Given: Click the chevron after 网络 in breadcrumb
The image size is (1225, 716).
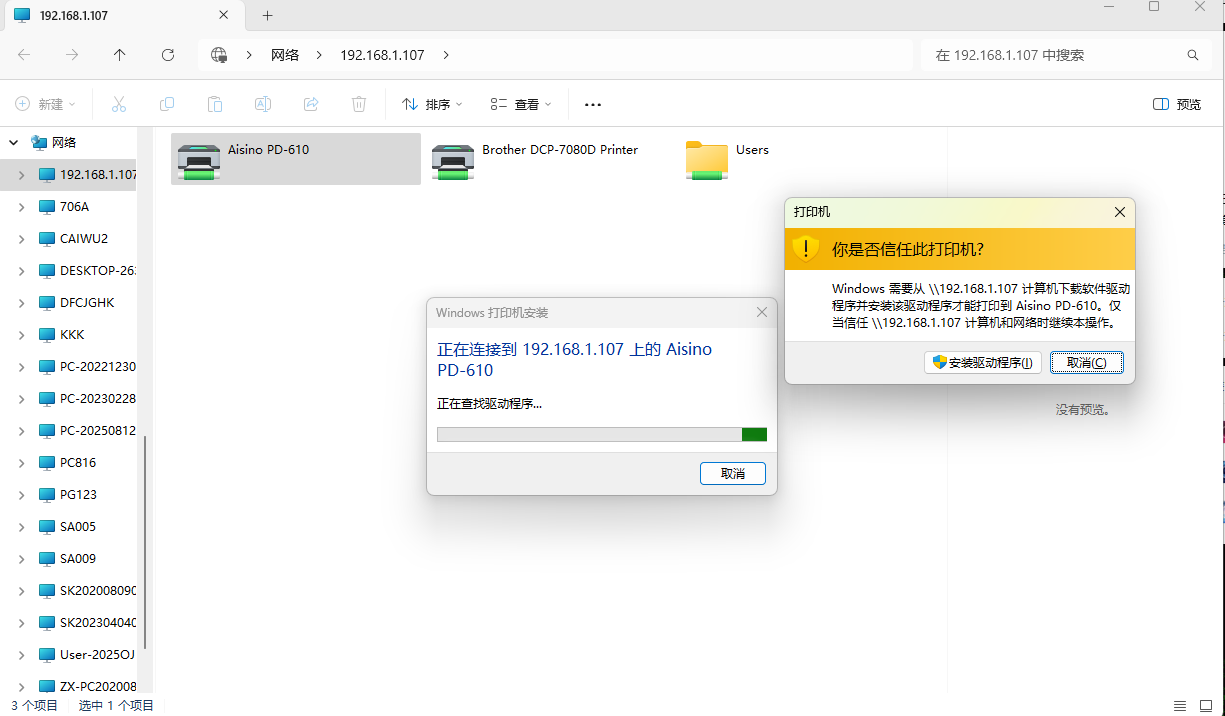Looking at the screenshot, I should click(x=318, y=55).
